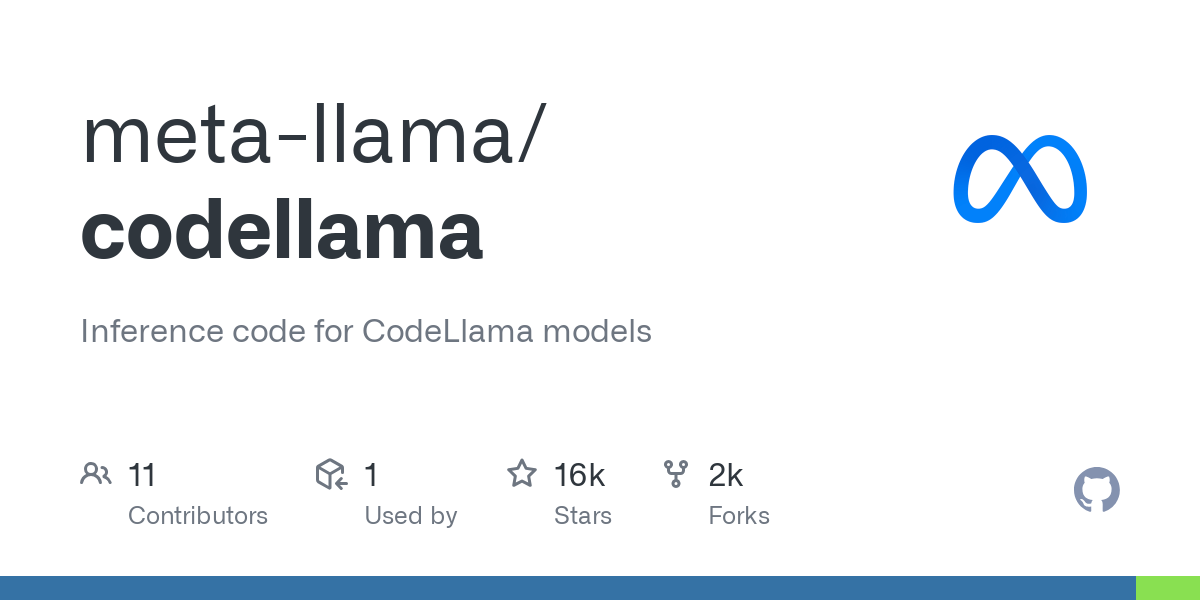Click 'CodeLlama' in the description text
Image resolution: width=1200 pixels, height=600 pixels.
coord(447,331)
